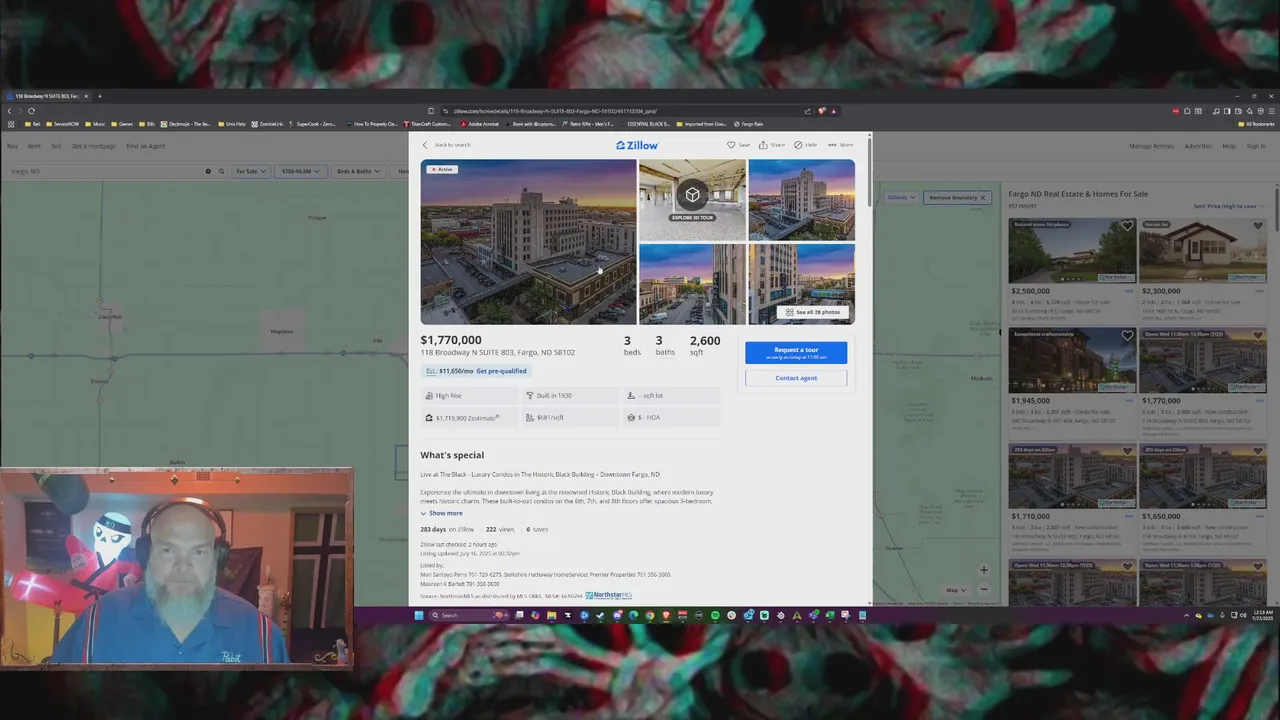Image resolution: width=1280 pixels, height=720 pixels.
Task: Click Sell in Zillow top navigation
Action: (56, 146)
